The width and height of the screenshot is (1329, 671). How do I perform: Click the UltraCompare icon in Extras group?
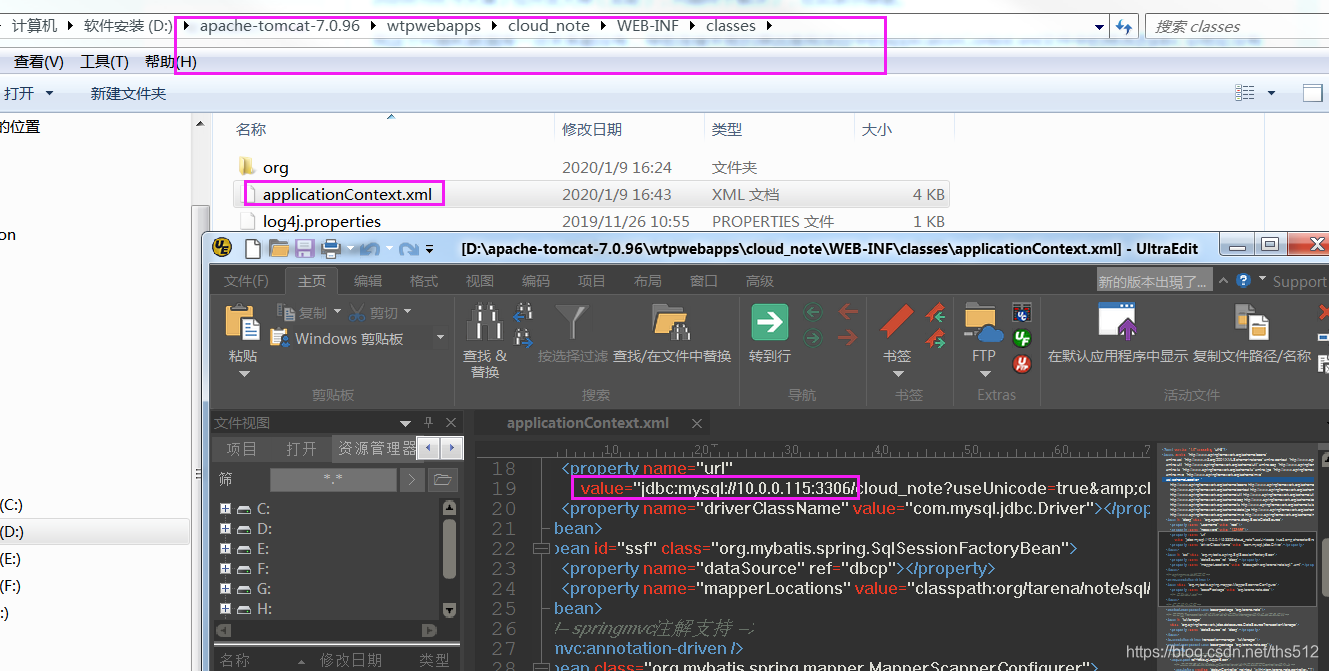1022,312
